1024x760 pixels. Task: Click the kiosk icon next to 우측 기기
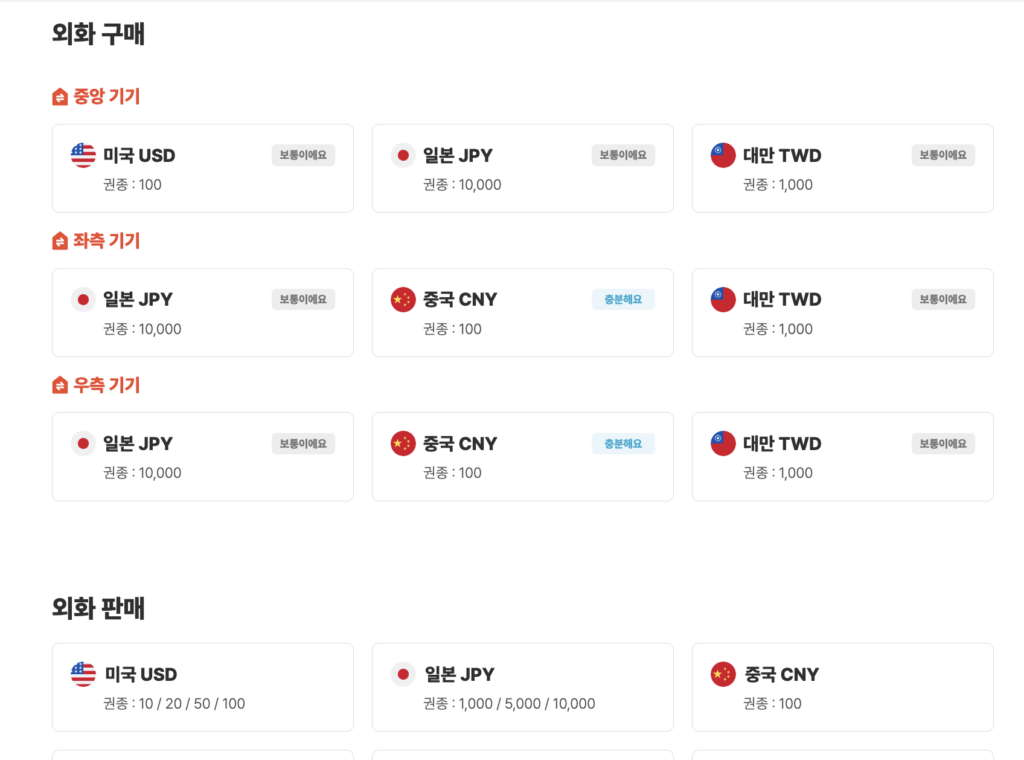[58, 384]
